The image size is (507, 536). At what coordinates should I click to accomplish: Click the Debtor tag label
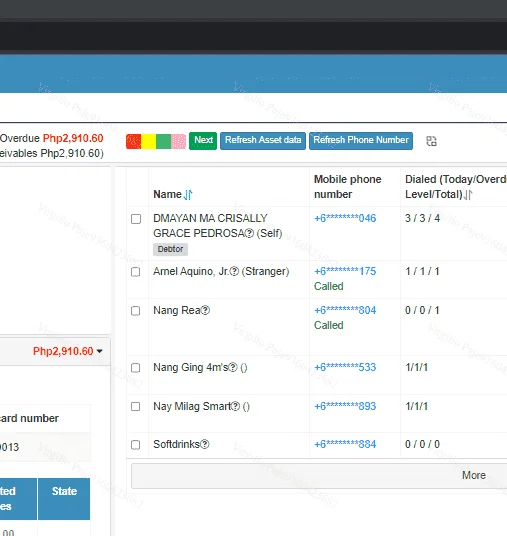coord(170,249)
